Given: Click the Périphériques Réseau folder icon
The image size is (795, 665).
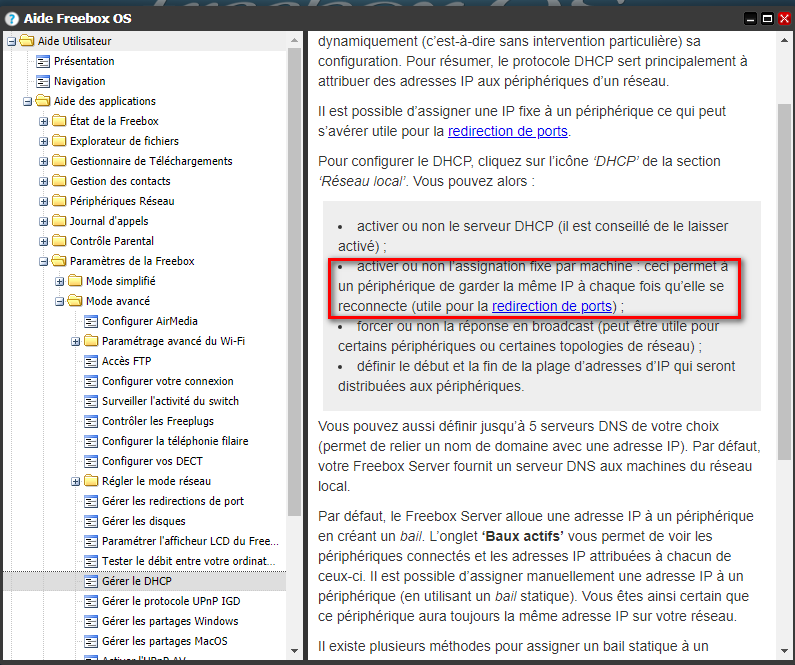Looking at the screenshot, I should point(59,201).
